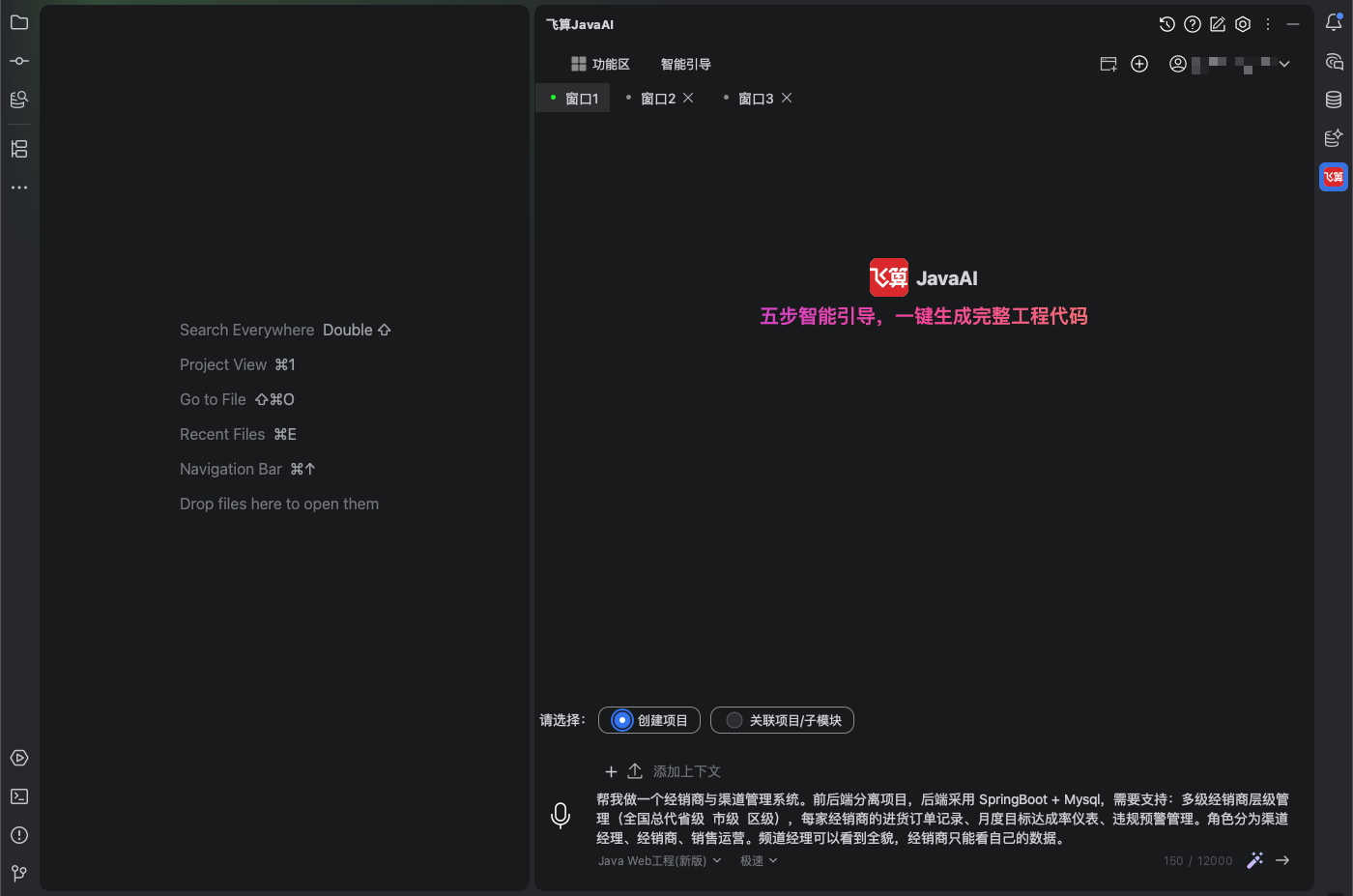1353x896 pixels.
Task: Open the Database tool window
Action: pyautogui.click(x=1334, y=100)
